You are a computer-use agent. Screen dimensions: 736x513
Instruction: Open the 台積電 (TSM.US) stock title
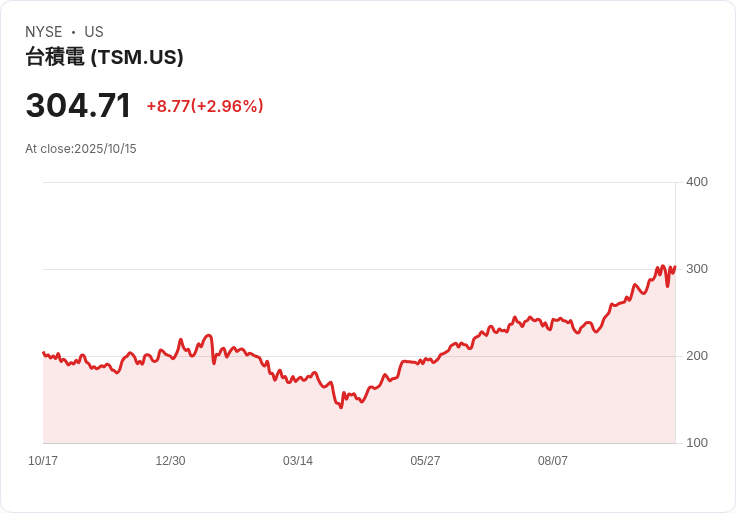click(x=104, y=58)
